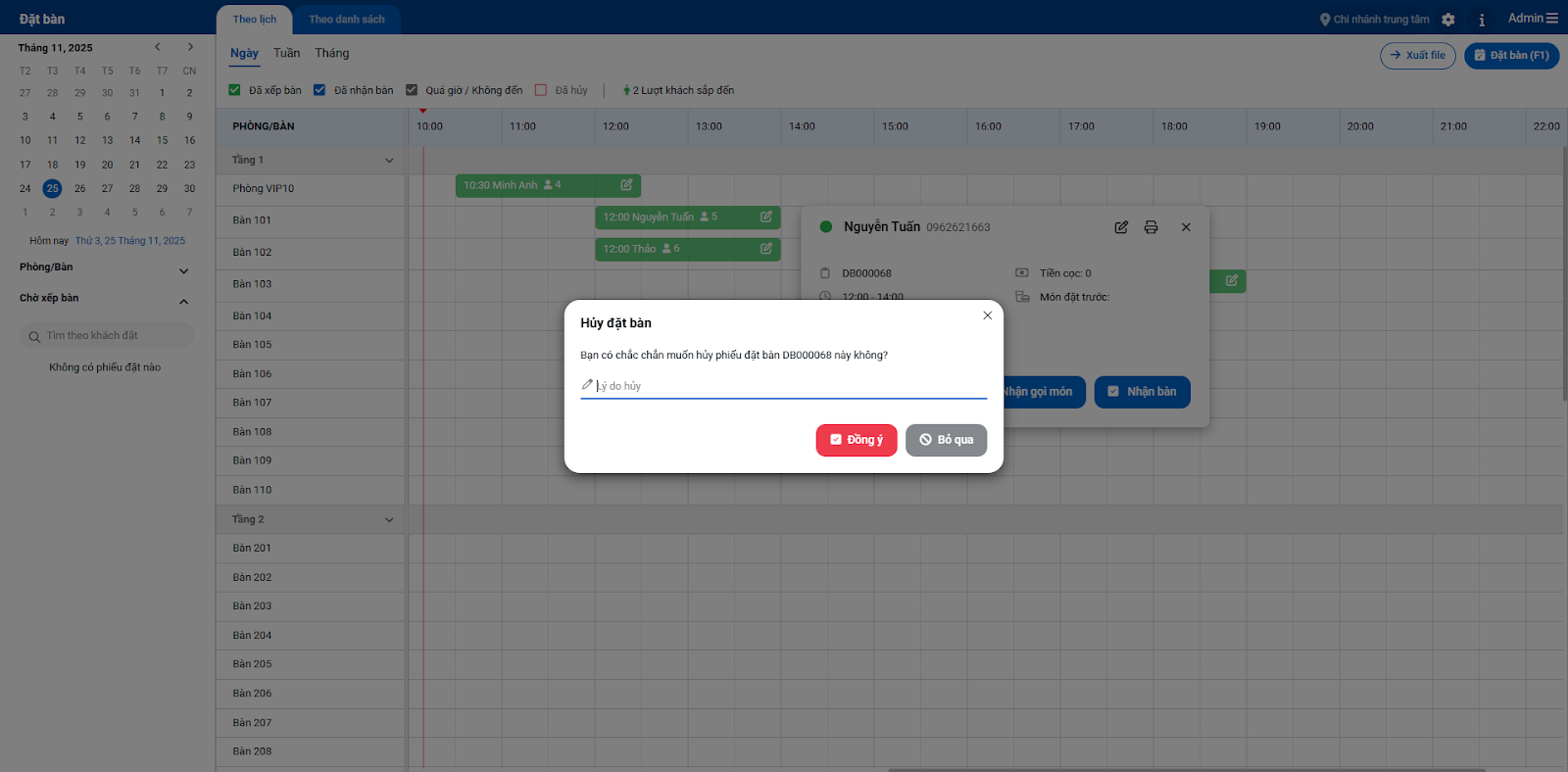Switch to Theo lịch tab
The height and width of the screenshot is (772, 1568).
pyautogui.click(x=255, y=20)
